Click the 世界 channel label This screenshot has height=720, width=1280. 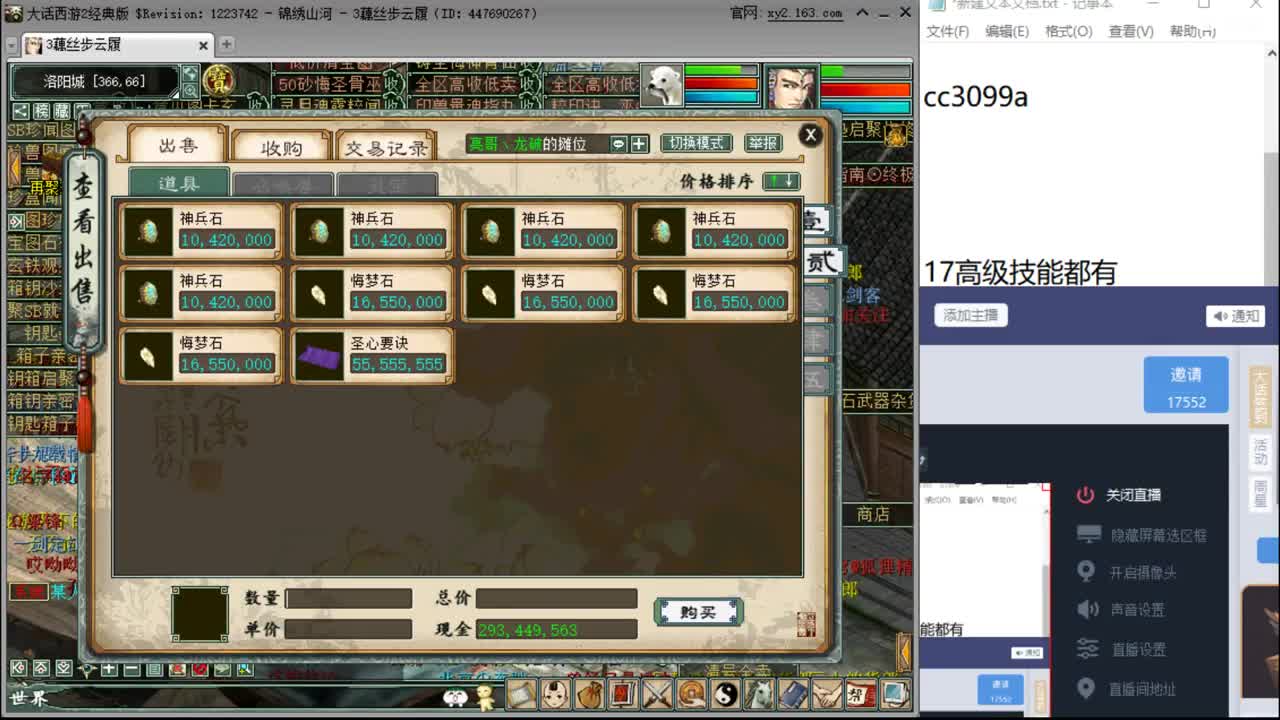coord(29,698)
